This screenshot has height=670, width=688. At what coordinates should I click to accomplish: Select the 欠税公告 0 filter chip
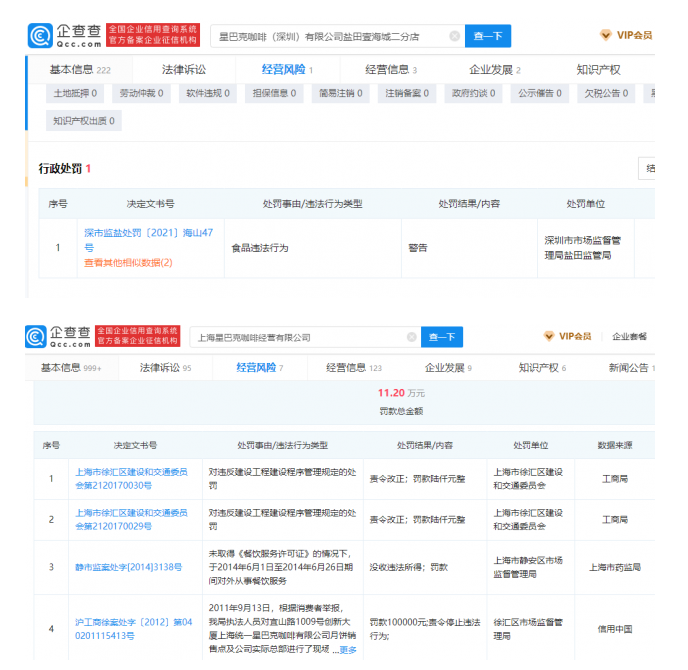pyautogui.click(x=606, y=93)
